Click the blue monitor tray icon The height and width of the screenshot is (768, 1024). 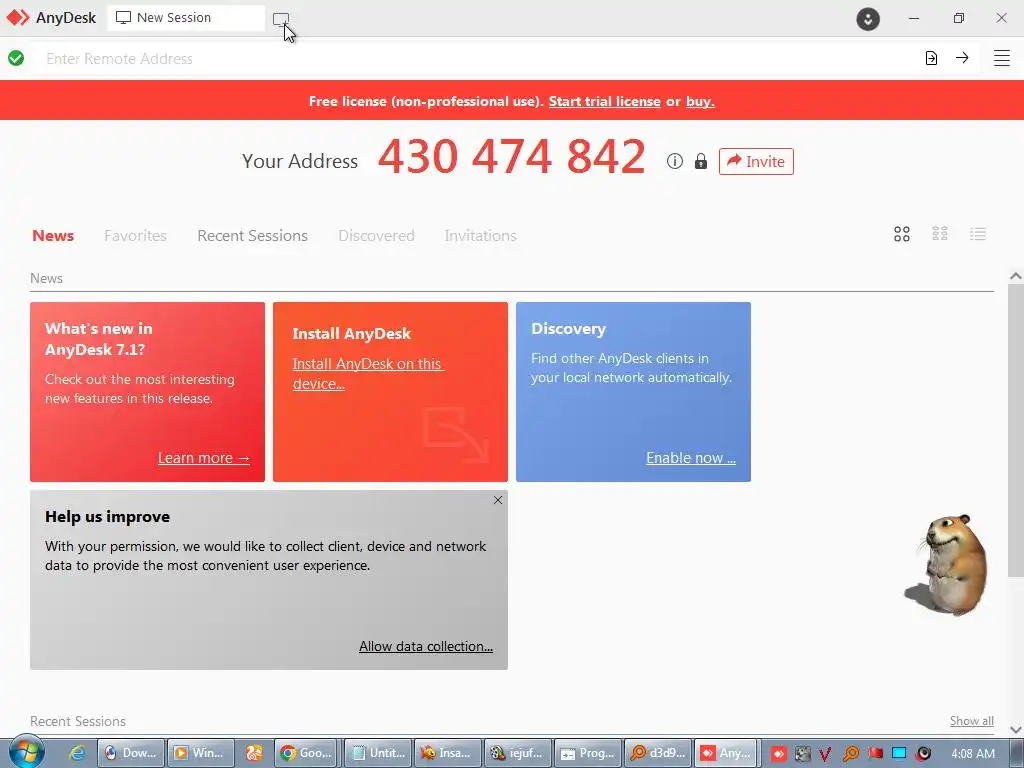(x=899, y=753)
